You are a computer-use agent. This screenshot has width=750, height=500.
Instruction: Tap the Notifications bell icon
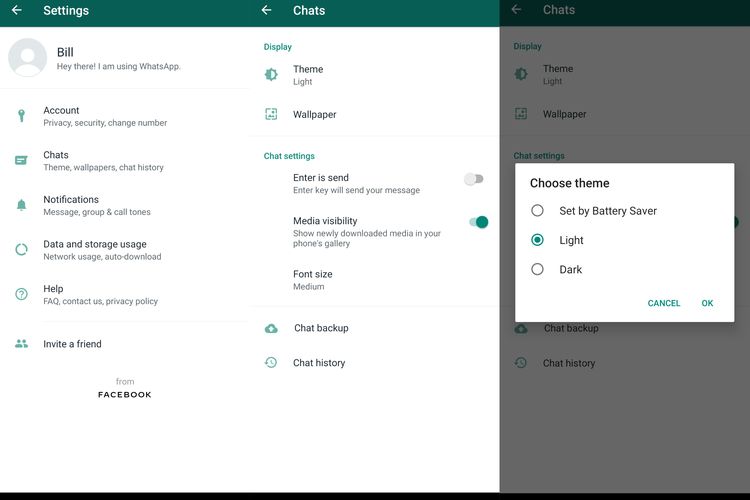tap(22, 205)
